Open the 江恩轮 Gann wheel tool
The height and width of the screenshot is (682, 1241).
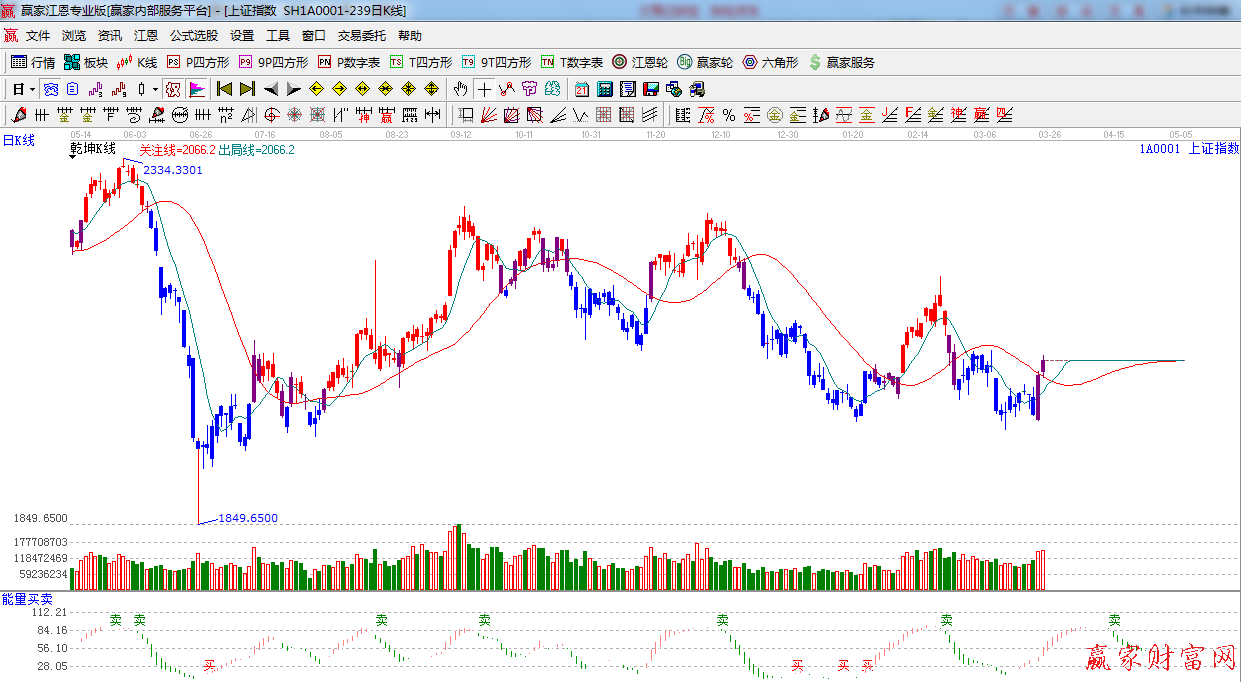(x=640, y=62)
